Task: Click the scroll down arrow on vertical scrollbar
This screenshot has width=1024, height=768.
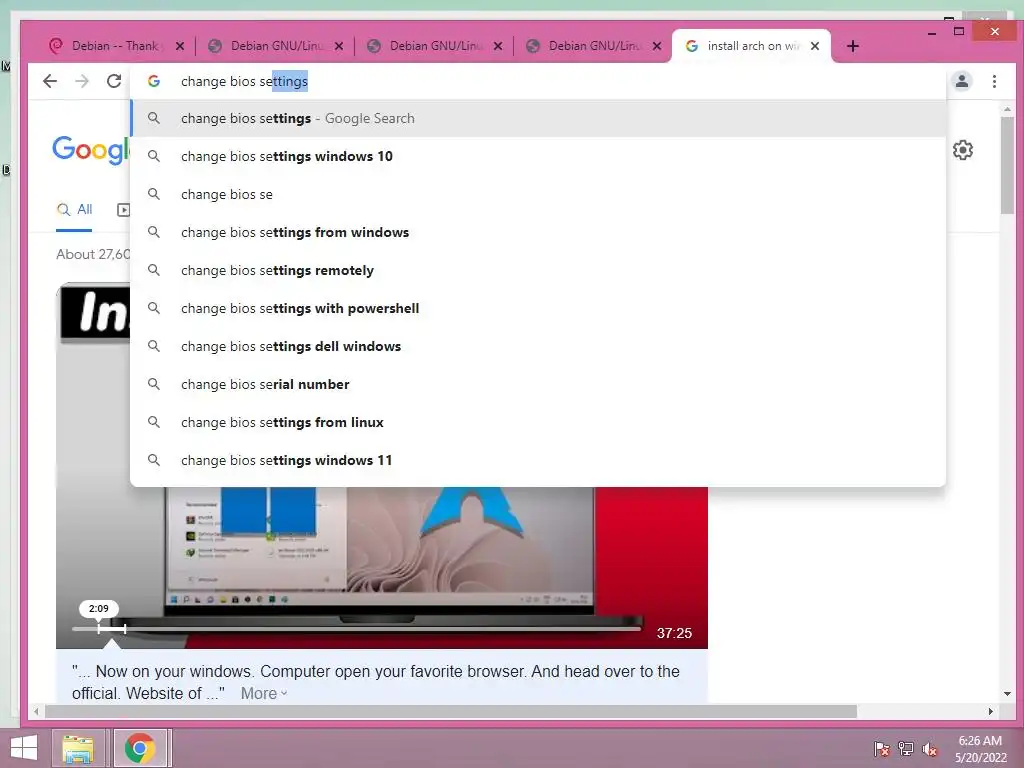Action: click(1007, 694)
